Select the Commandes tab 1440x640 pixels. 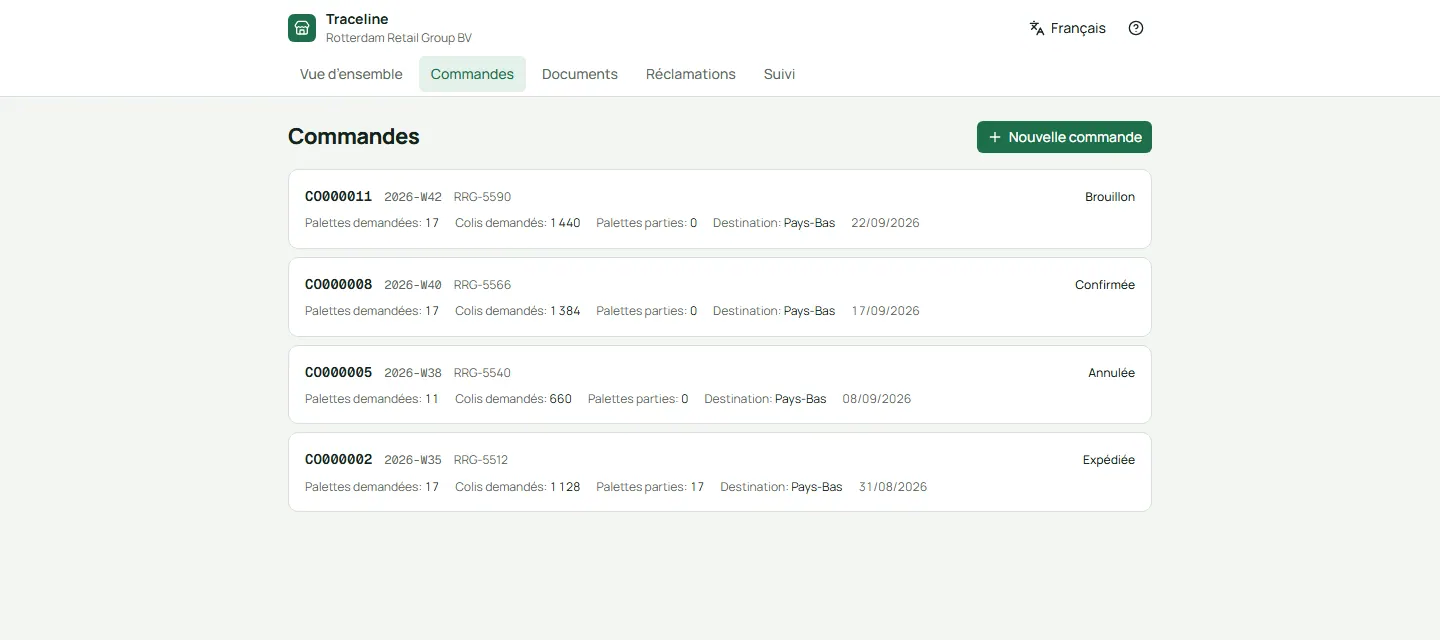[x=472, y=74]
